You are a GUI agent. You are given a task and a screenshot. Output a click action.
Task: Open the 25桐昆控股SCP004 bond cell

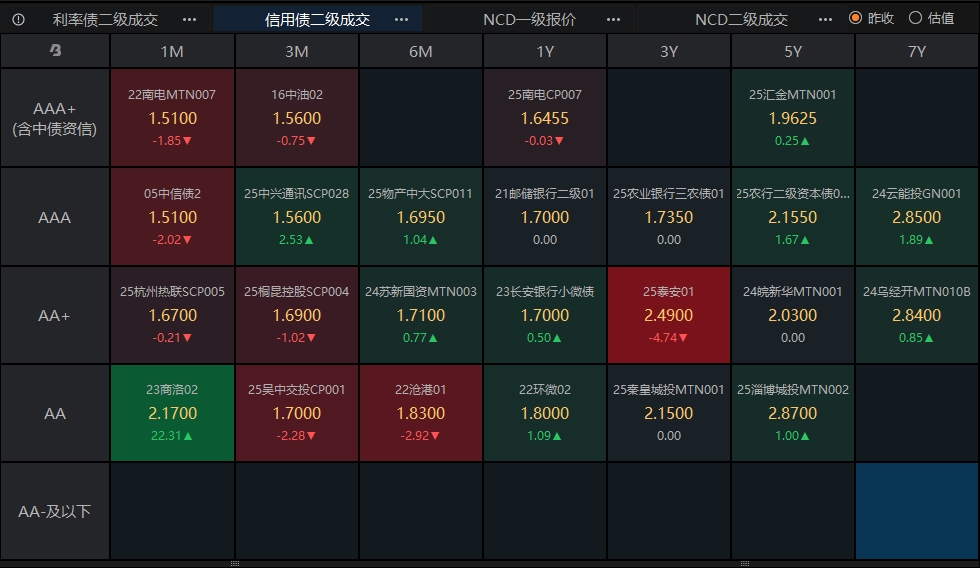pyautogui.click(x=297, y=315)
